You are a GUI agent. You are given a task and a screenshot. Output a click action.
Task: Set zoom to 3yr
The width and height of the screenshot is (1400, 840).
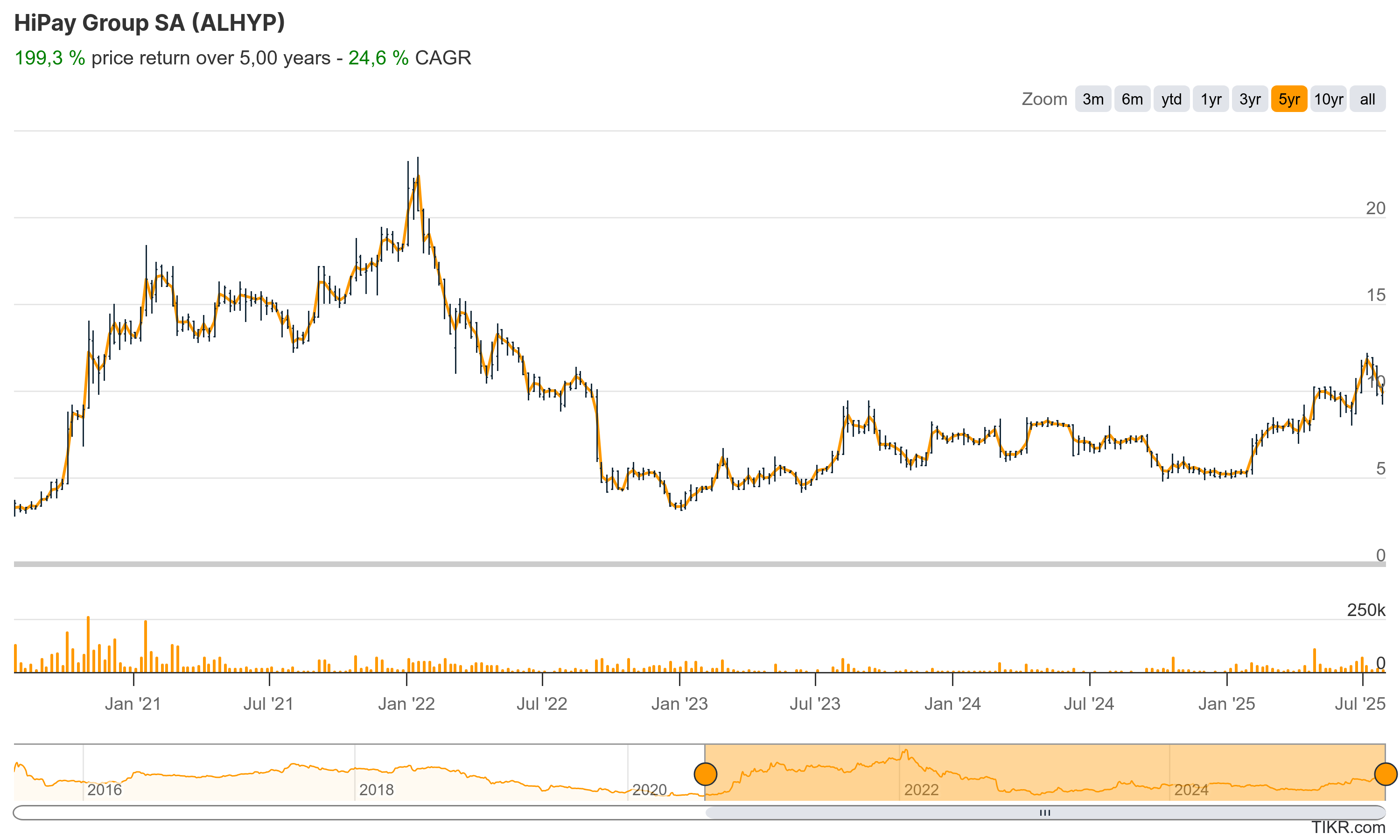pos(1249,99)
